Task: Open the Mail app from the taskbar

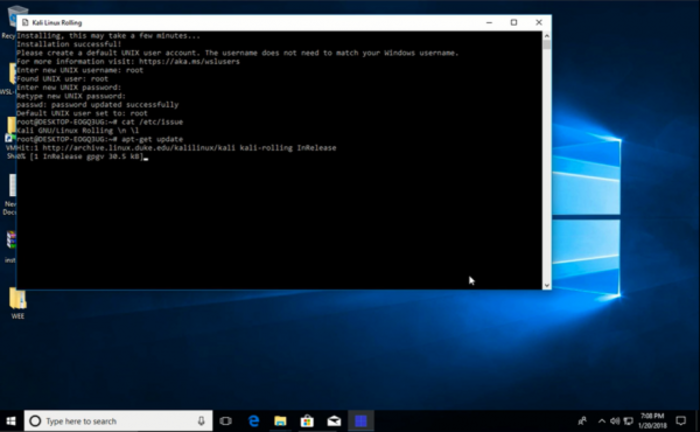Action: [335, 421]
